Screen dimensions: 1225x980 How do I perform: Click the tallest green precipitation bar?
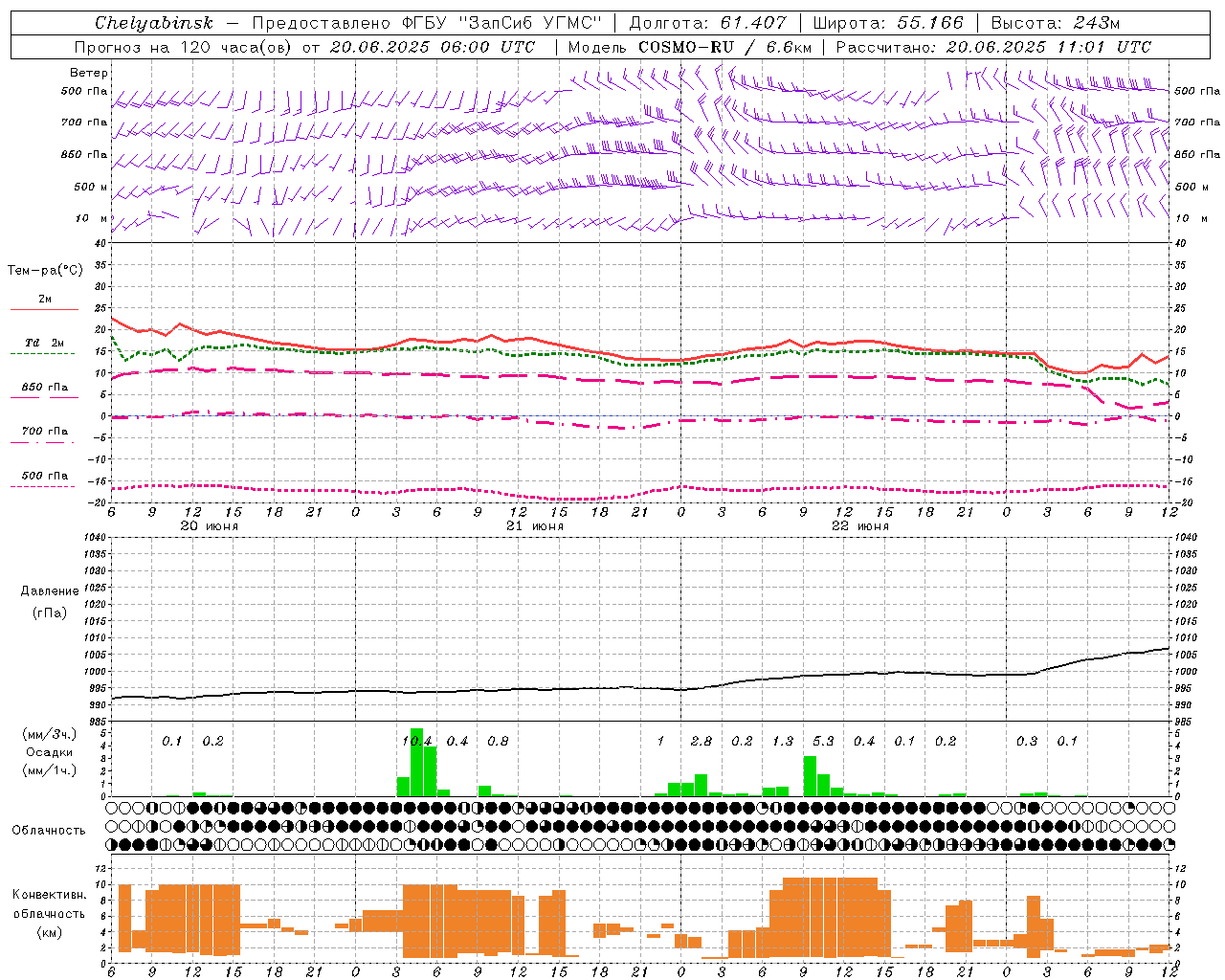(416, 762)
